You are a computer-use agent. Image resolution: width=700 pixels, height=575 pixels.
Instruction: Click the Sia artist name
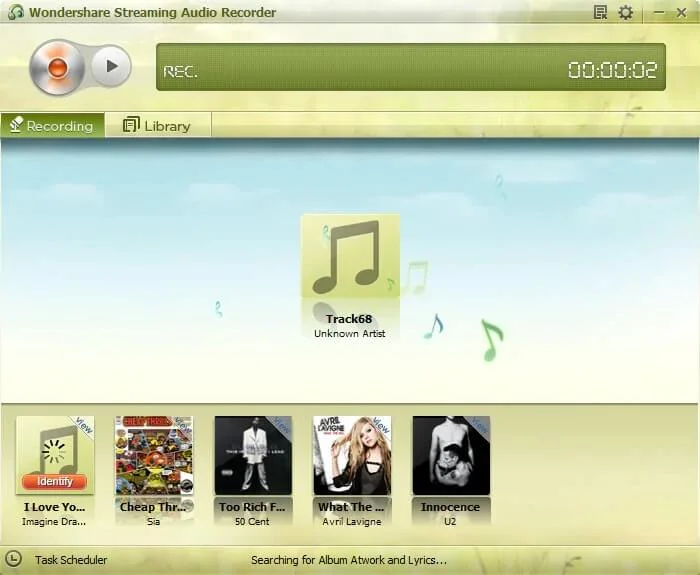click(x=153, y=521)
